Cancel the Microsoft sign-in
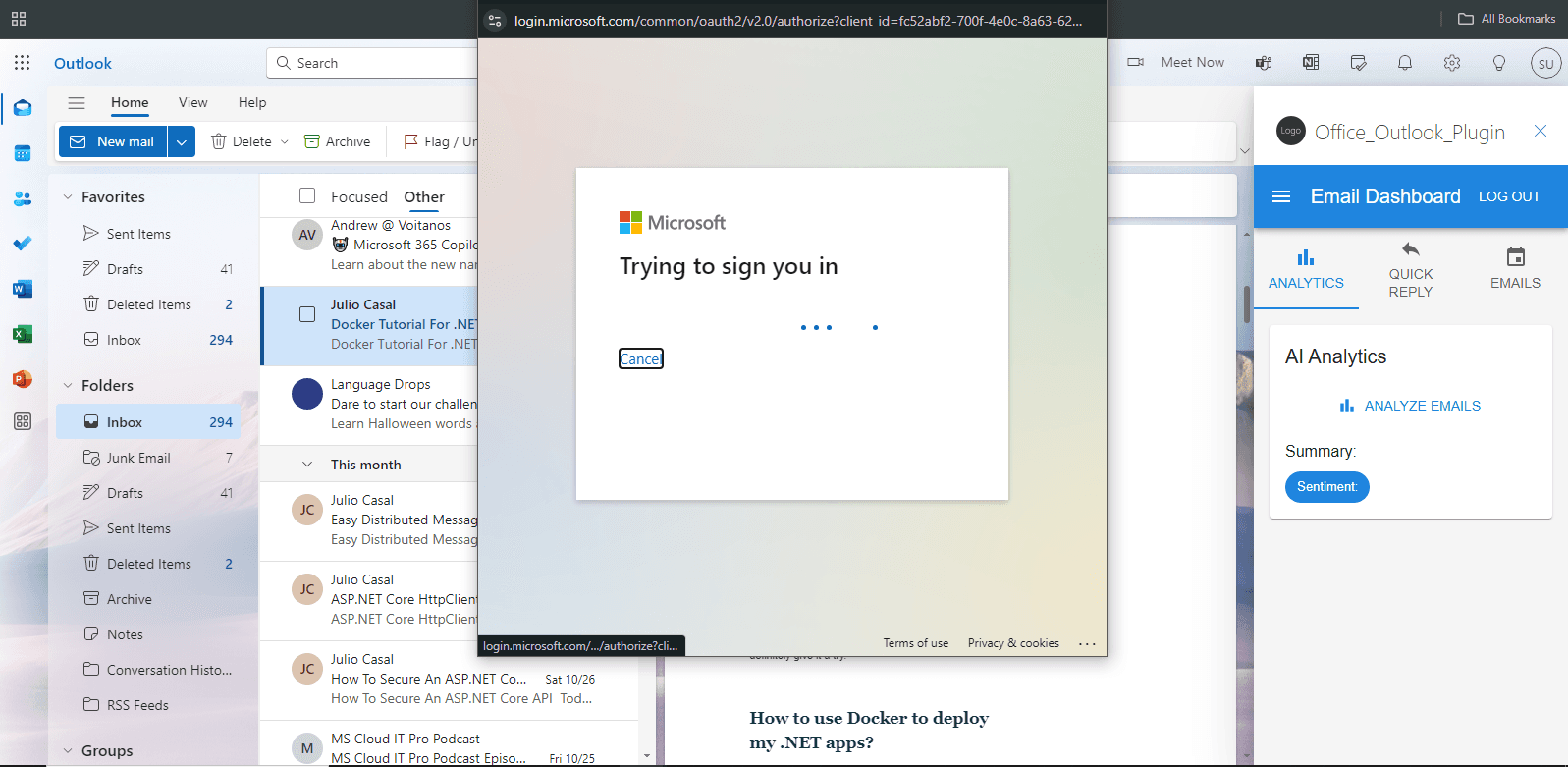This screenshot has height=767, width=1568. 640,358
